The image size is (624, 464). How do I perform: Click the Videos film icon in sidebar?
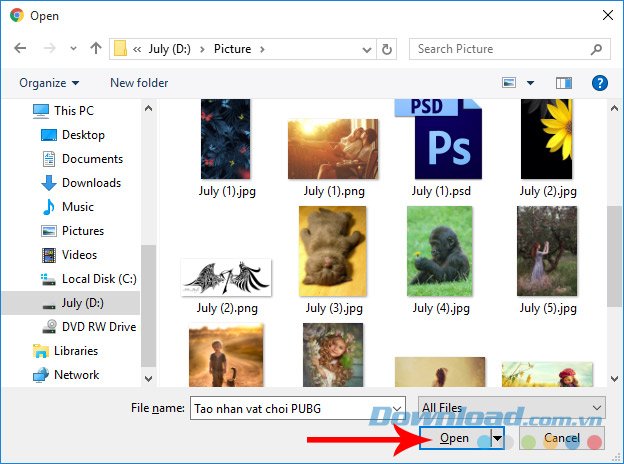pos(49,255)
